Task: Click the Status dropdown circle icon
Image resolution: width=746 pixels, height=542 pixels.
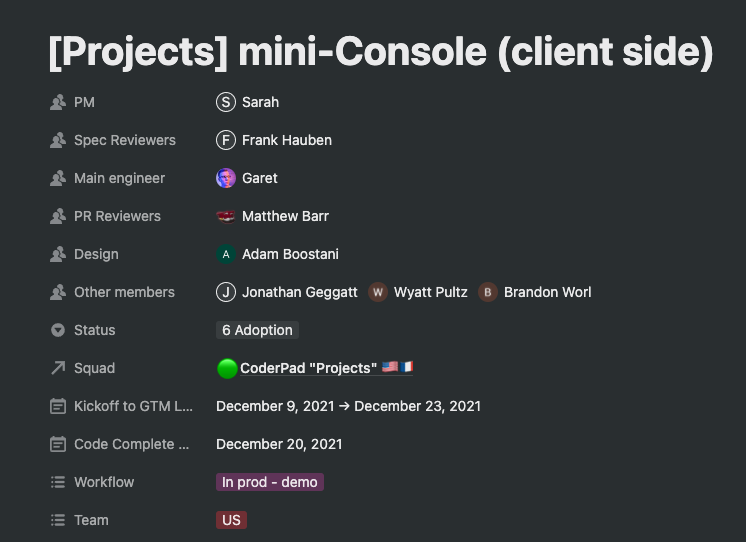Action: point(58,330)
